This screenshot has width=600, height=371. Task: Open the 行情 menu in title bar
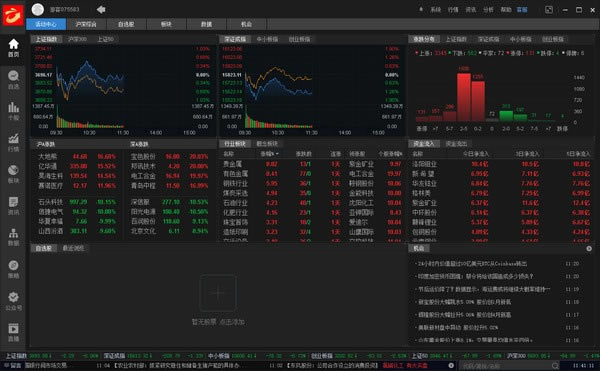tap(453, 10)
